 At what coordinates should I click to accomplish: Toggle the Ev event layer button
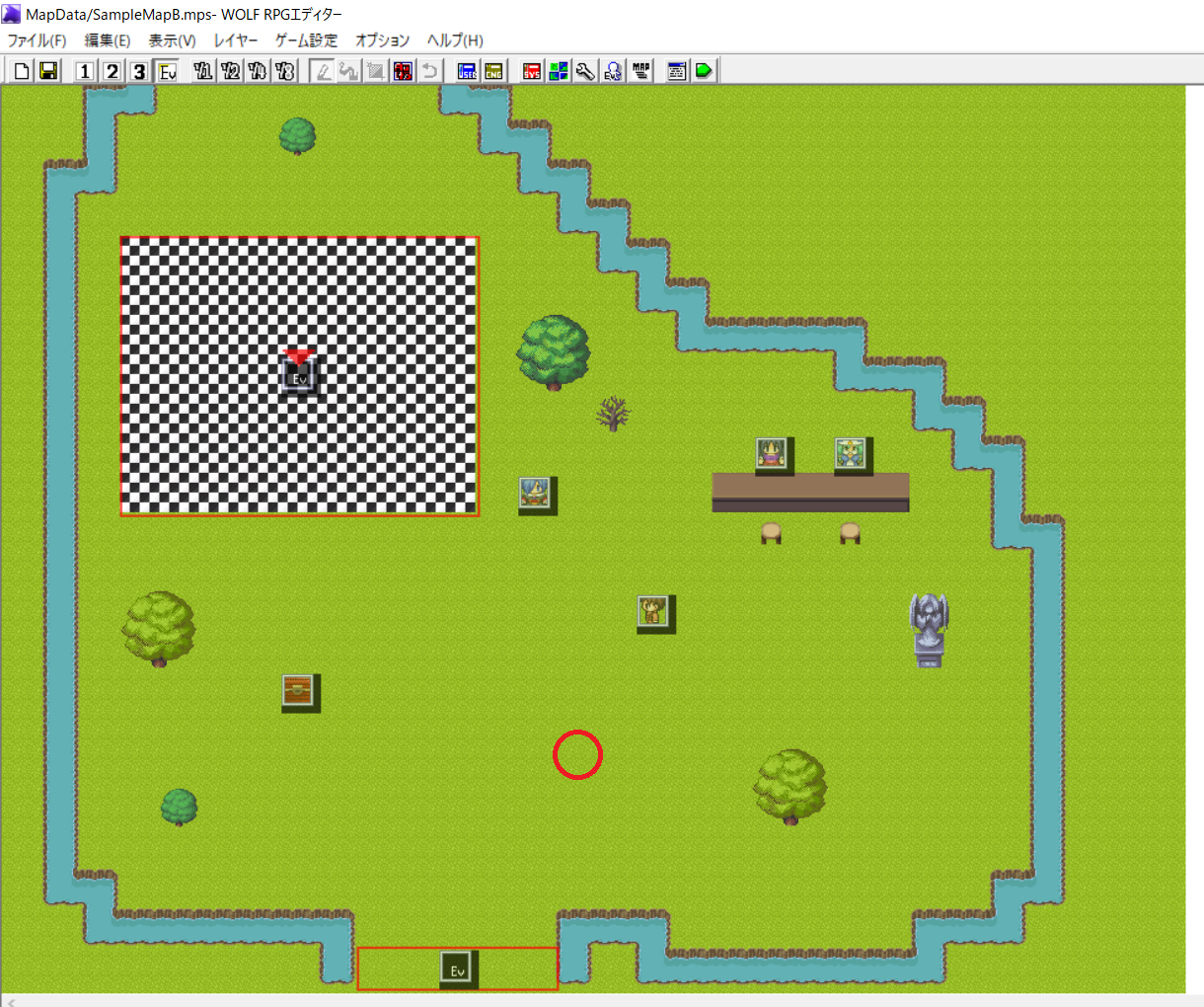(167, 71)
